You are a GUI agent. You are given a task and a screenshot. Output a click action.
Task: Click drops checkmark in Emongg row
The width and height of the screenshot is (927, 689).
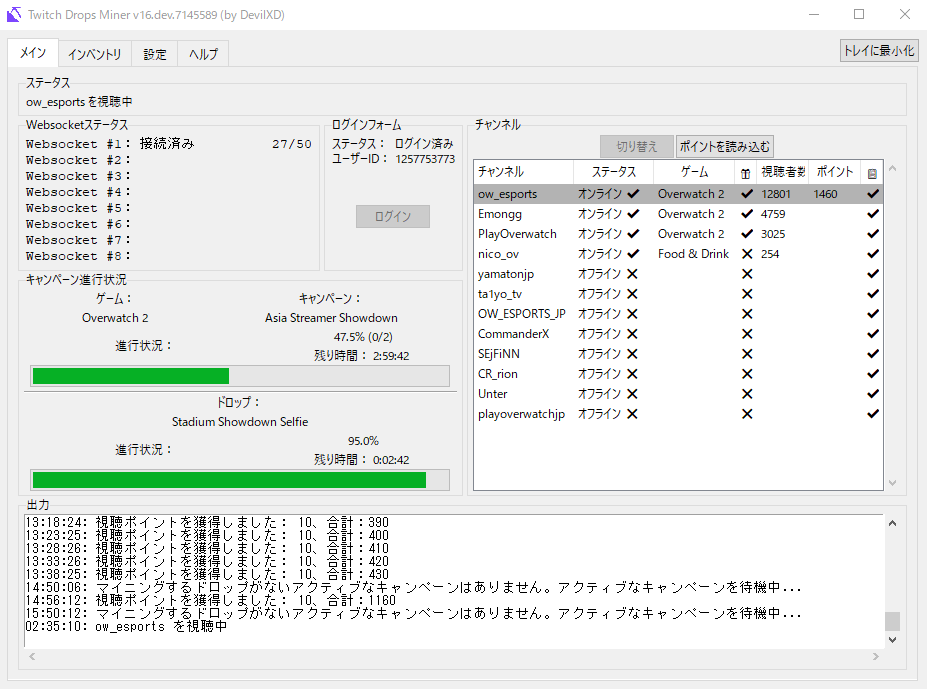(747, 214)
